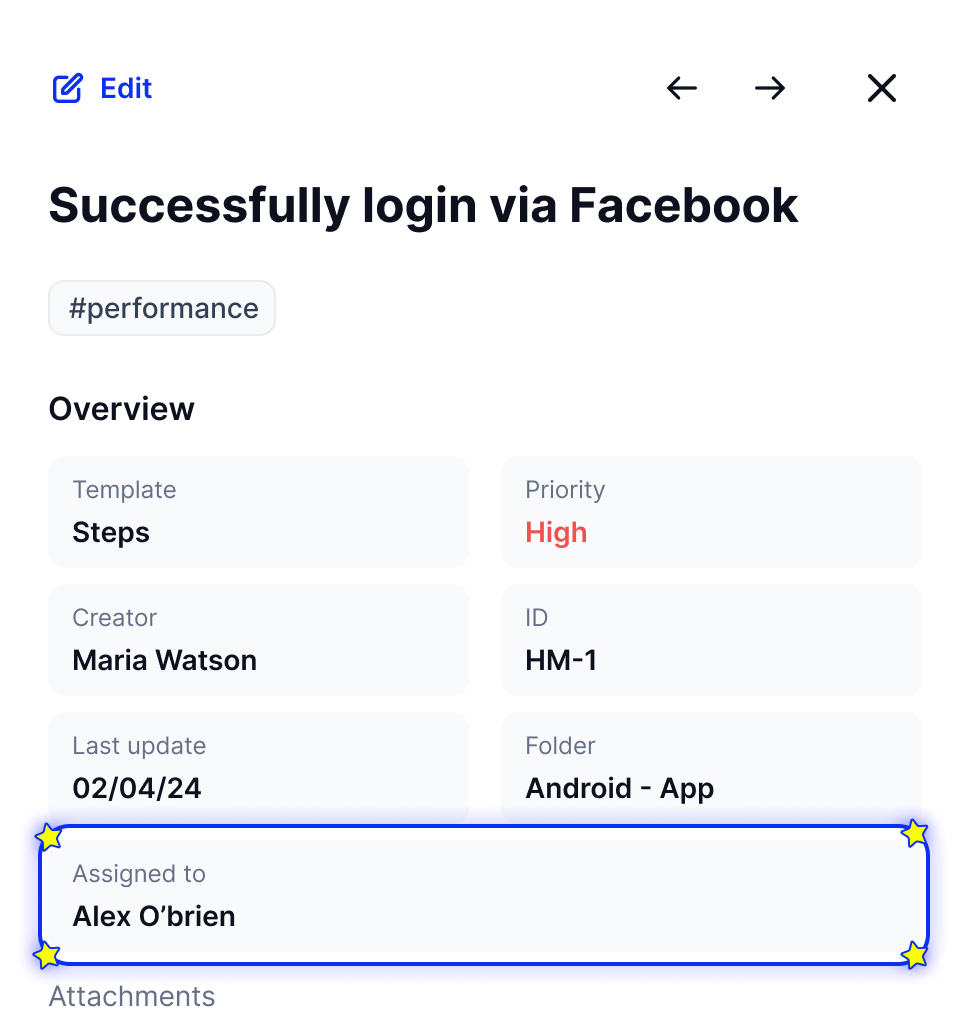Click the Creator field label
The width and height of the screenshot is (970, 1032).
(115, 617)
